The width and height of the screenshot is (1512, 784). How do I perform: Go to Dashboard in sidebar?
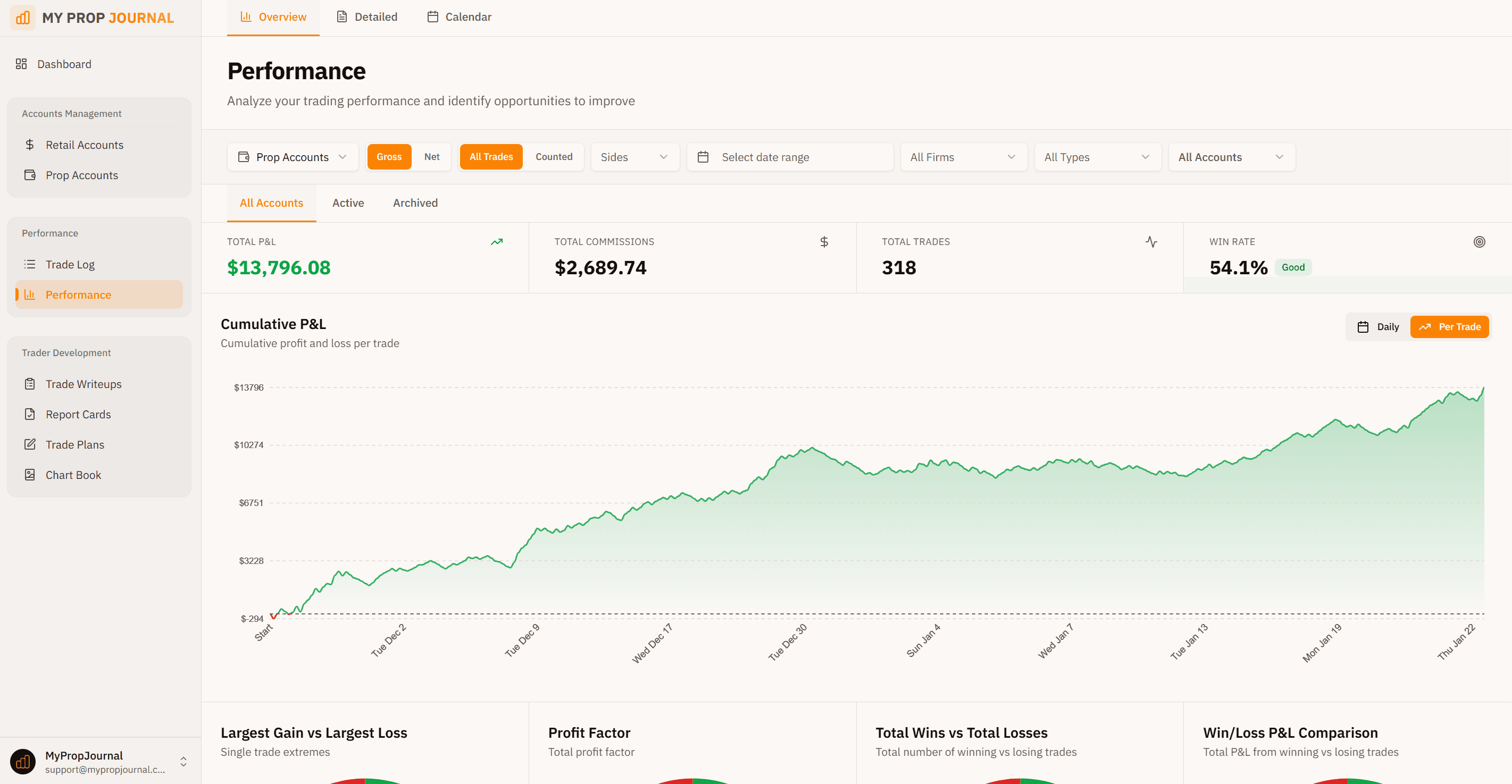click(x=98, y=64)
